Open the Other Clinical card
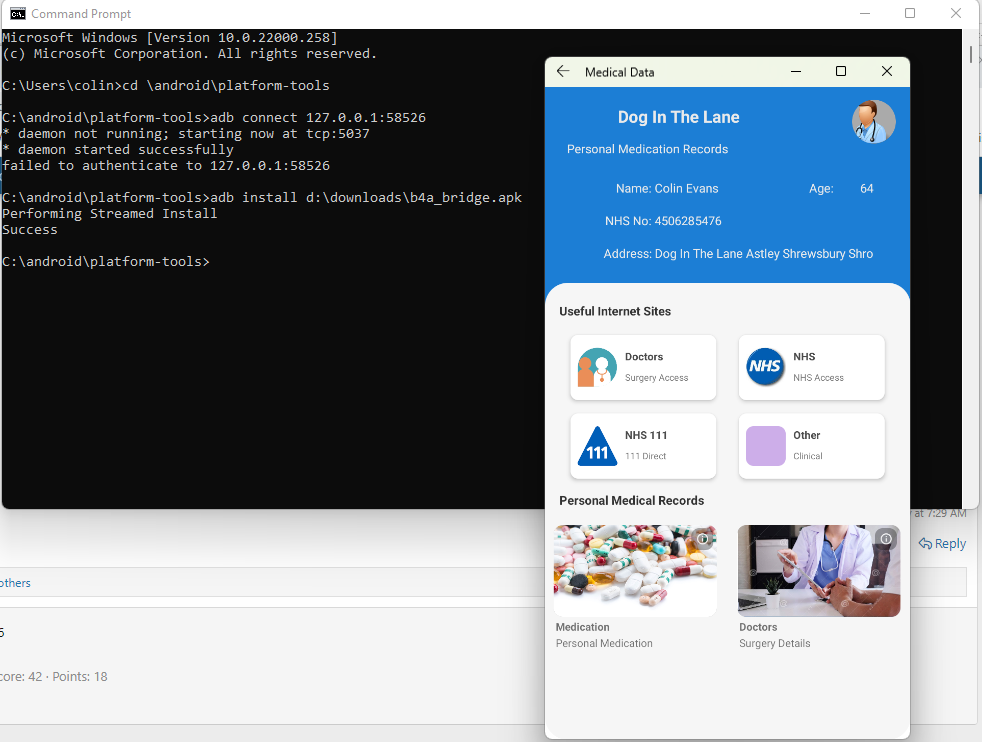This screenshot has width=982, height=742. coord(812,446)
